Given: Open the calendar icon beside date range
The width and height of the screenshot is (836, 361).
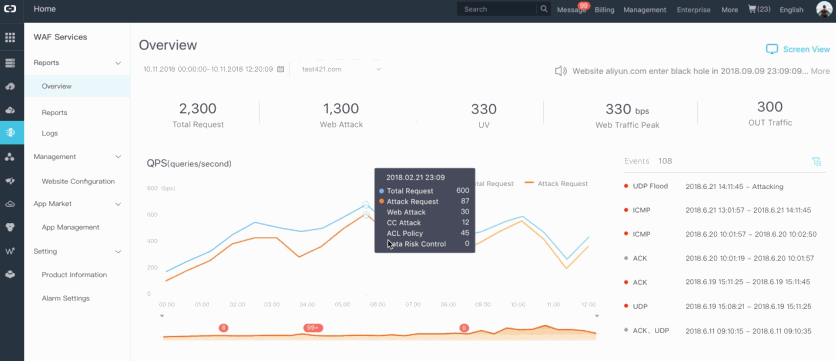Looking at the screenshot, I should (280, 69).
